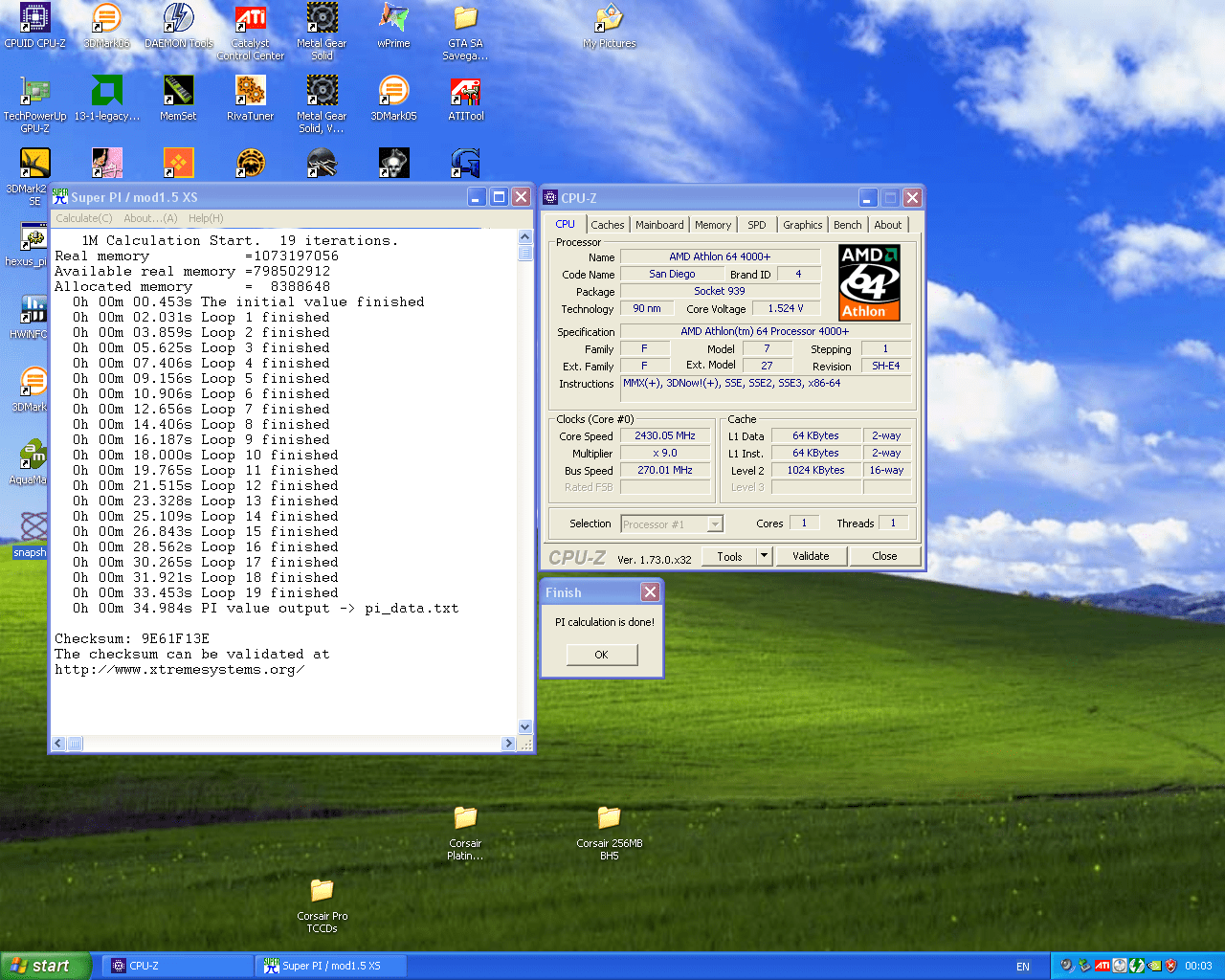Close the Finish dialog with X
Viewport: 1225px width, 980px height.
[x=650, y=592]
